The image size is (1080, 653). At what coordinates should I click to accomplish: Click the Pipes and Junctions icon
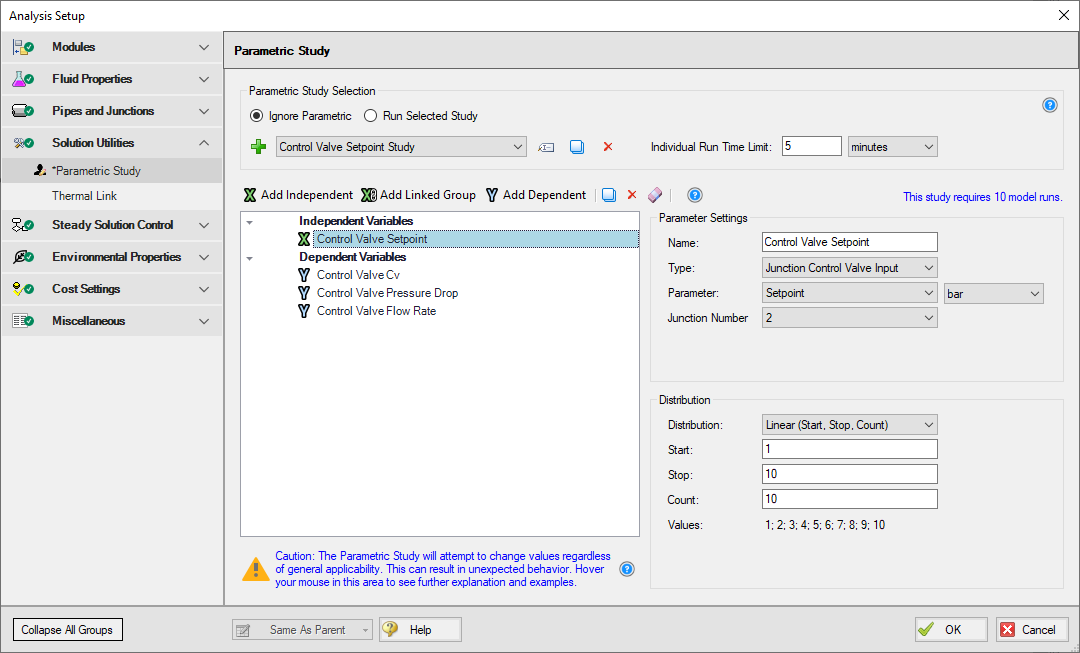pos(23,111)
